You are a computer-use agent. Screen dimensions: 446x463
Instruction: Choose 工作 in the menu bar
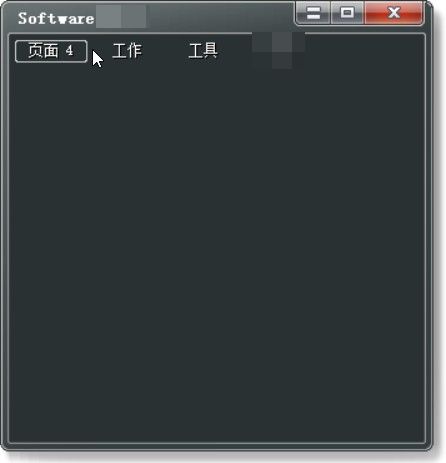[x=127, y=51]
